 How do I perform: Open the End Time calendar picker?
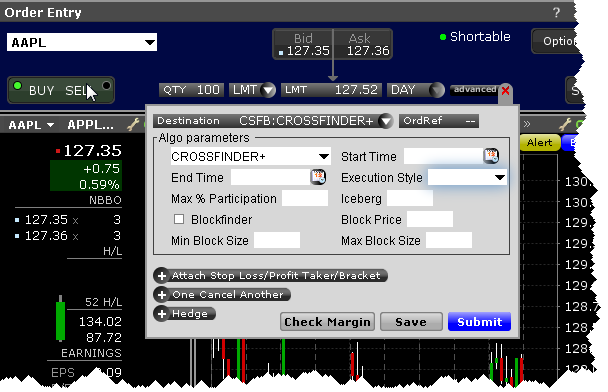tap(318, 177)
